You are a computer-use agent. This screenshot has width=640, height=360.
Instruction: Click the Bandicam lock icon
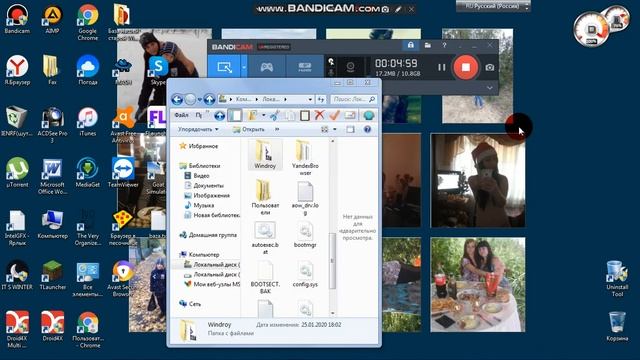(x=411, y=45)
